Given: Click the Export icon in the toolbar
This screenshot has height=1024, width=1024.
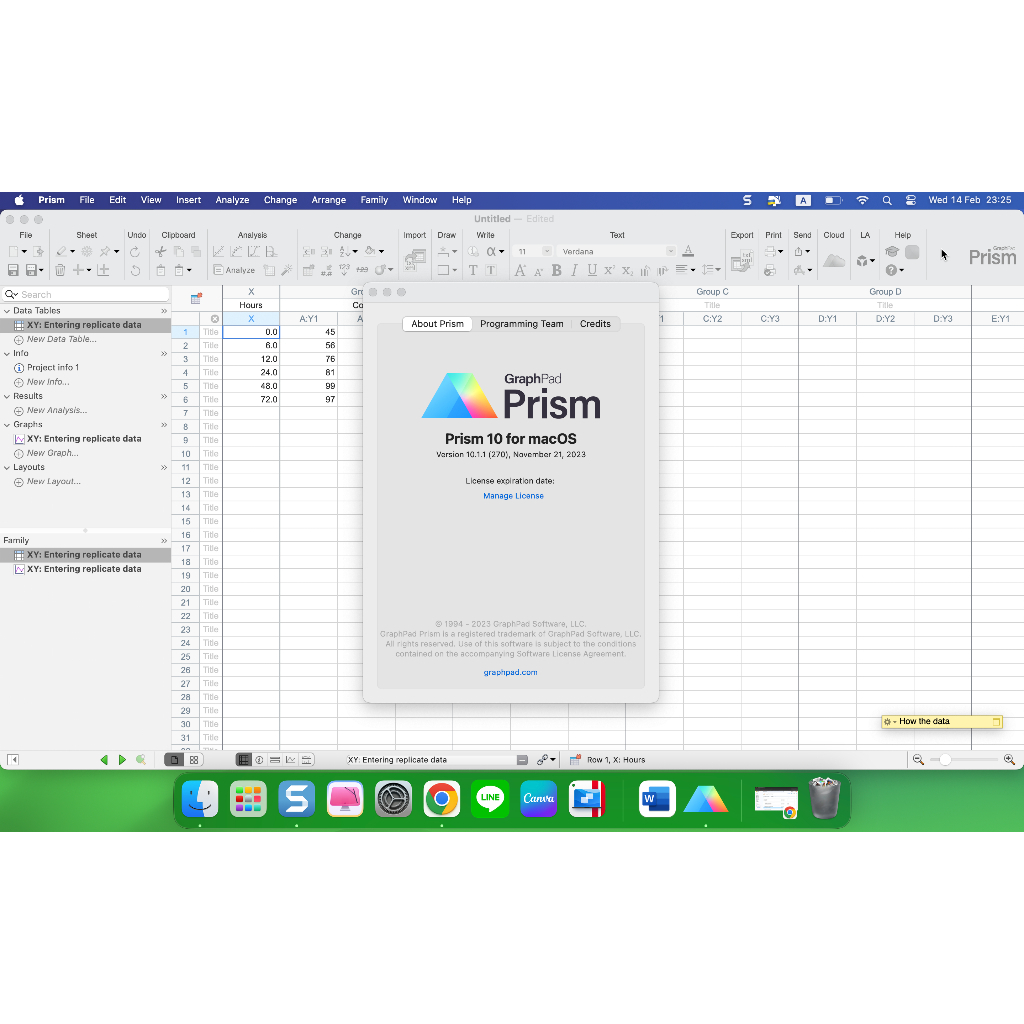Looking at the screenshot, I should point(741,261).
